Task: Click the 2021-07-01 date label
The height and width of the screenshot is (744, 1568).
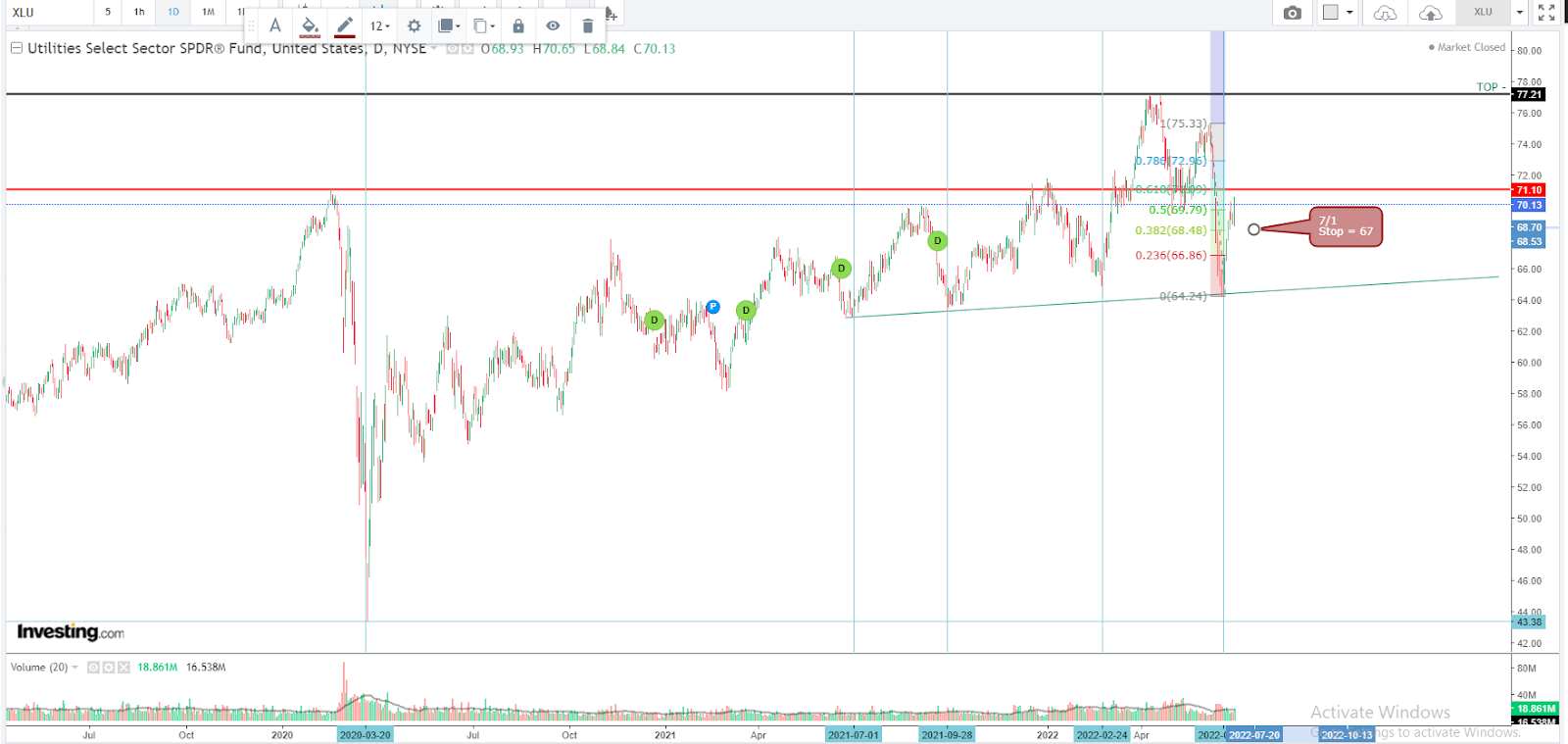Action: tap(854, 734)
